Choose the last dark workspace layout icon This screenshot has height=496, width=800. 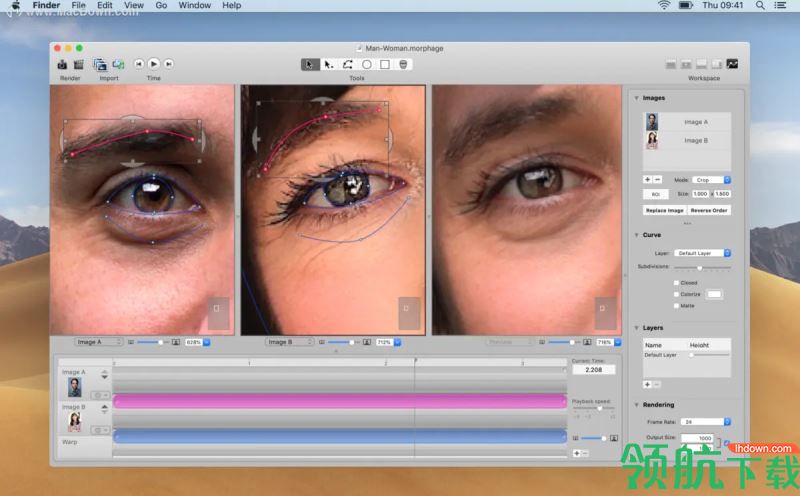[732, 64]
